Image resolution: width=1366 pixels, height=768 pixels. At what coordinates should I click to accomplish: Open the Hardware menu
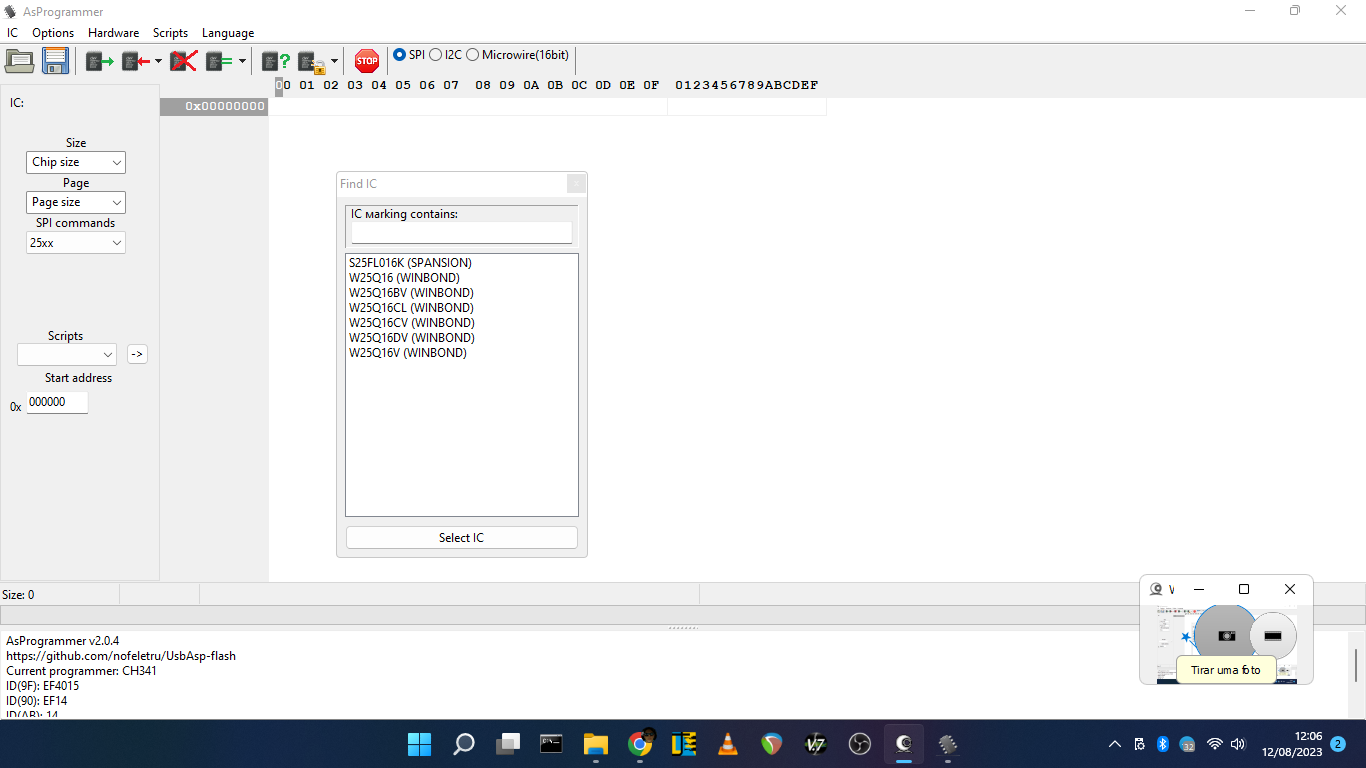pos(113,33)
